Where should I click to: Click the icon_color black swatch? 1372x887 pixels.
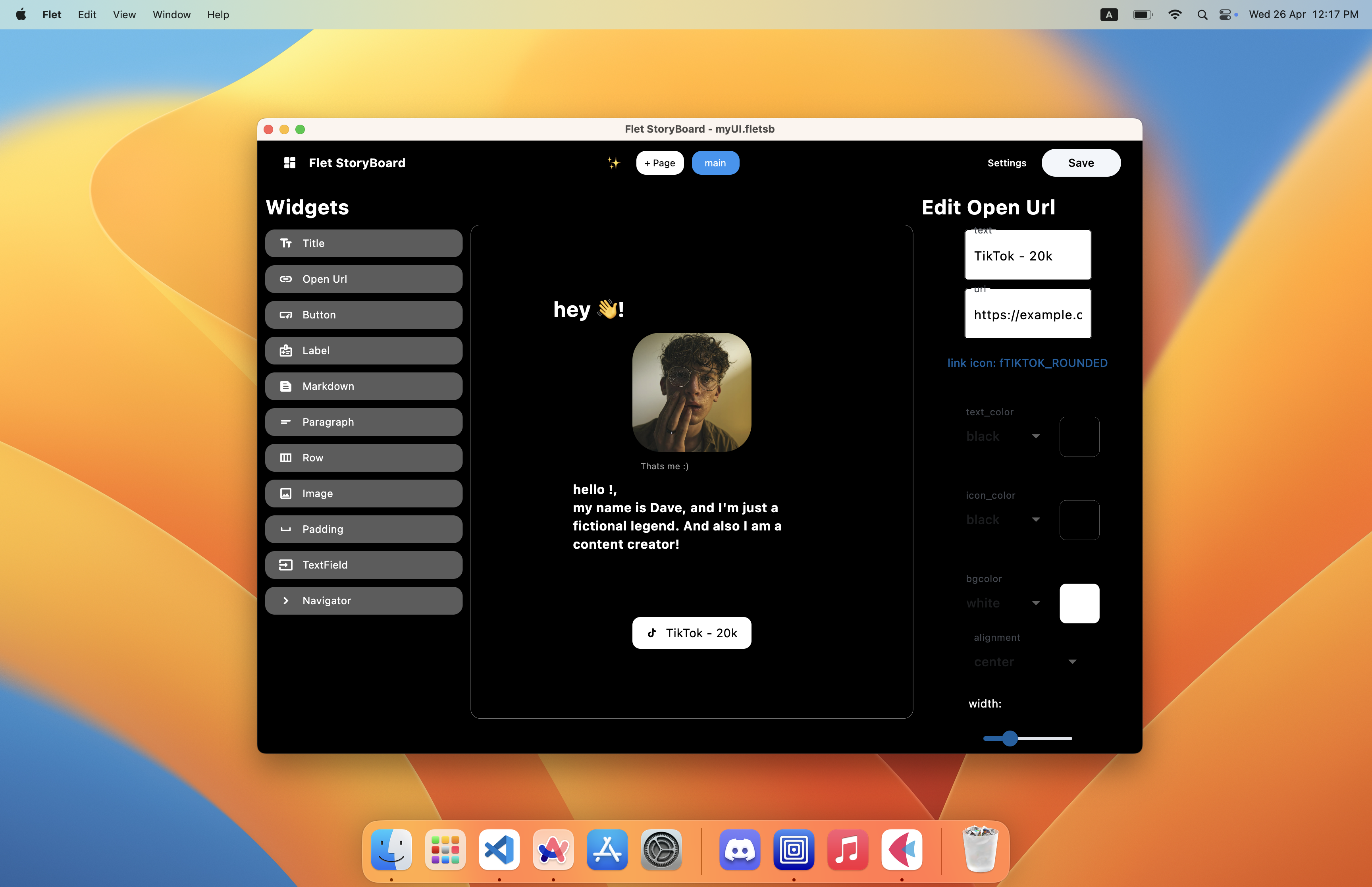[1079, 520]
